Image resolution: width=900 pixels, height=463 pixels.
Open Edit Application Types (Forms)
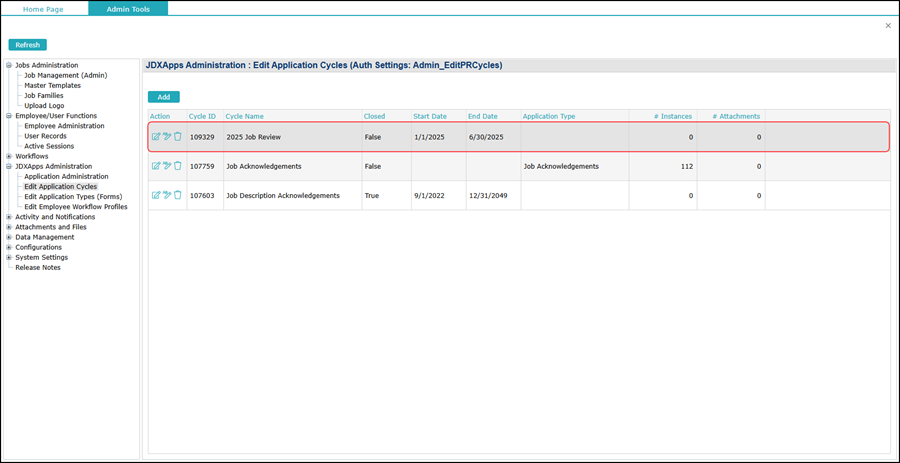tap(73, 197)
